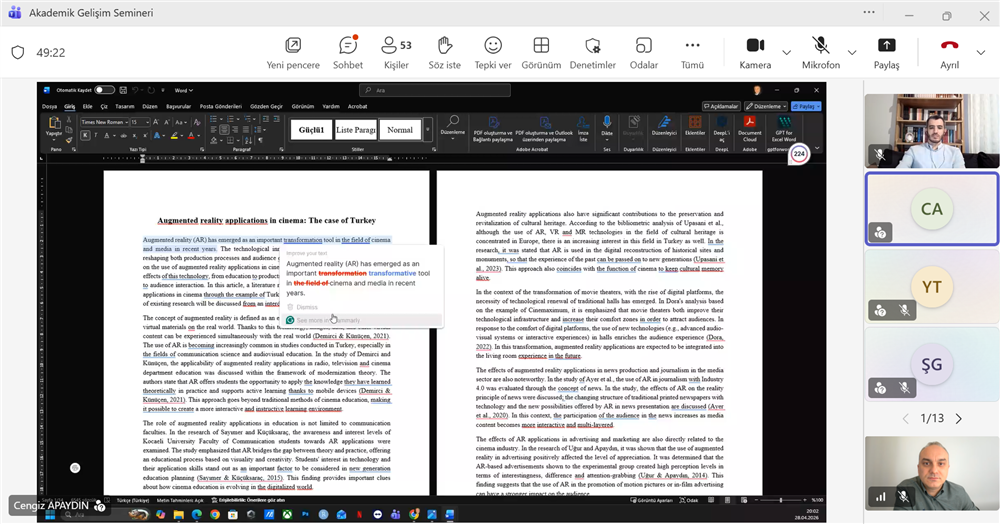
Task: Toggle the Kamera on or off
Action: tap(755, 46)
